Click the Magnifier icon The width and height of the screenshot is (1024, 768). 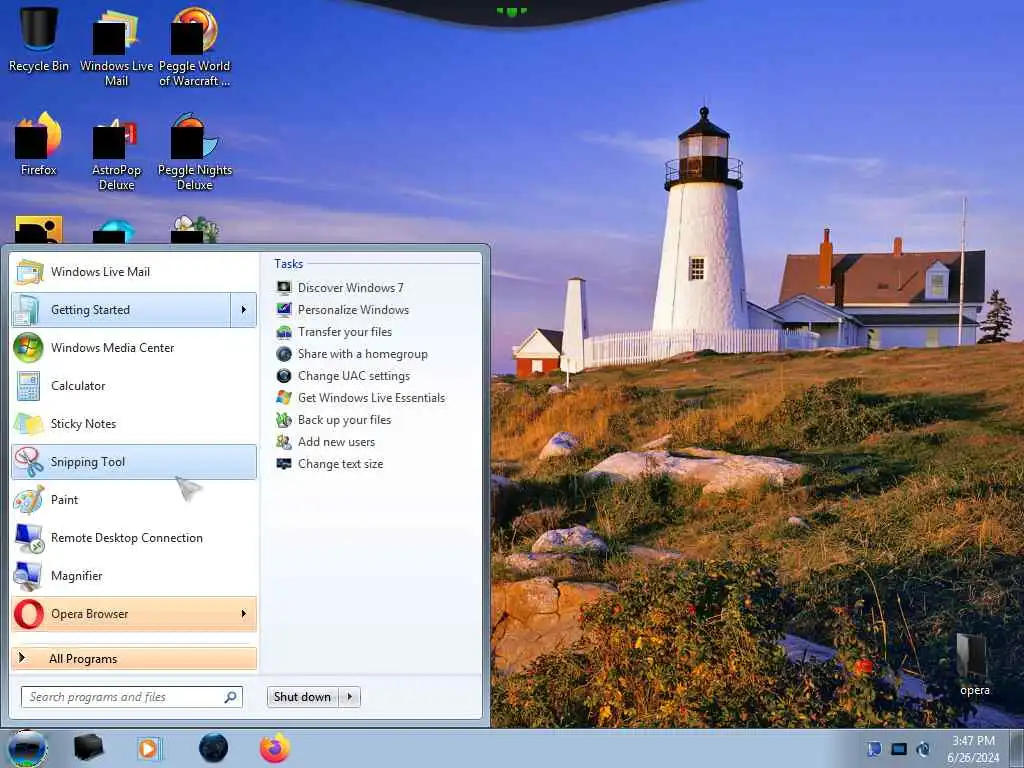29,575
